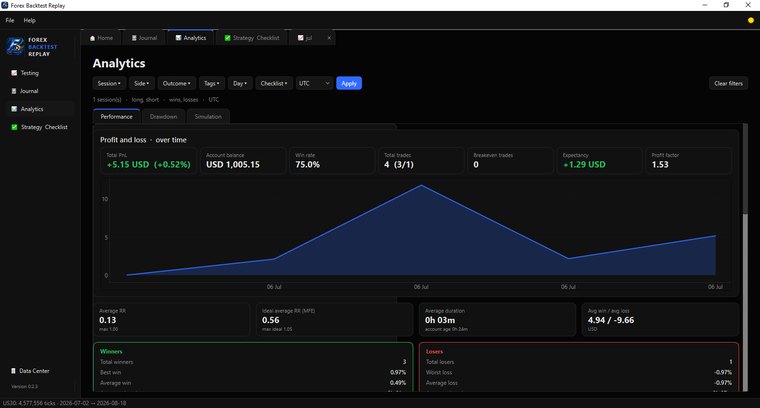Click the Expectancy +1.29 USD value

pyautogui.click(x=584, y=164)
